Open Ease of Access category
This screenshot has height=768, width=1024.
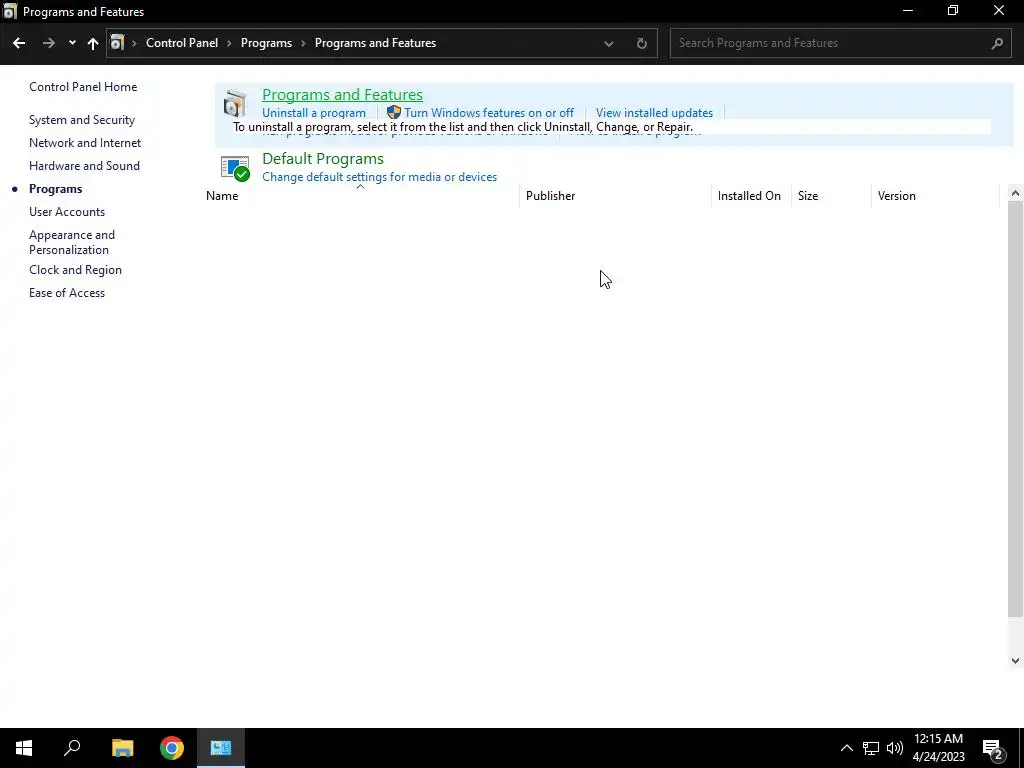[x=67, y=293]
